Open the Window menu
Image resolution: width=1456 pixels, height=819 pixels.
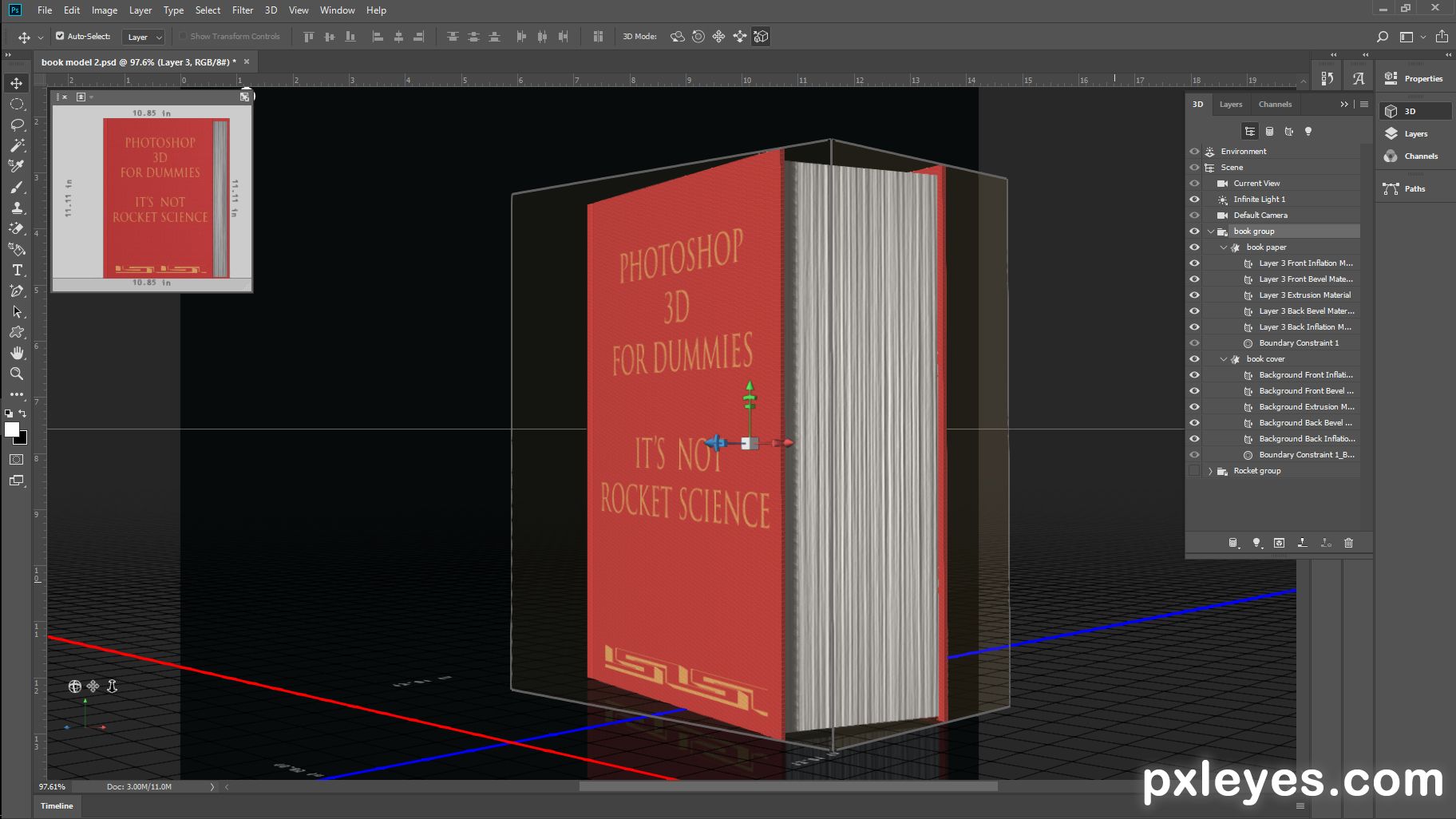click(x=337, y=10)
